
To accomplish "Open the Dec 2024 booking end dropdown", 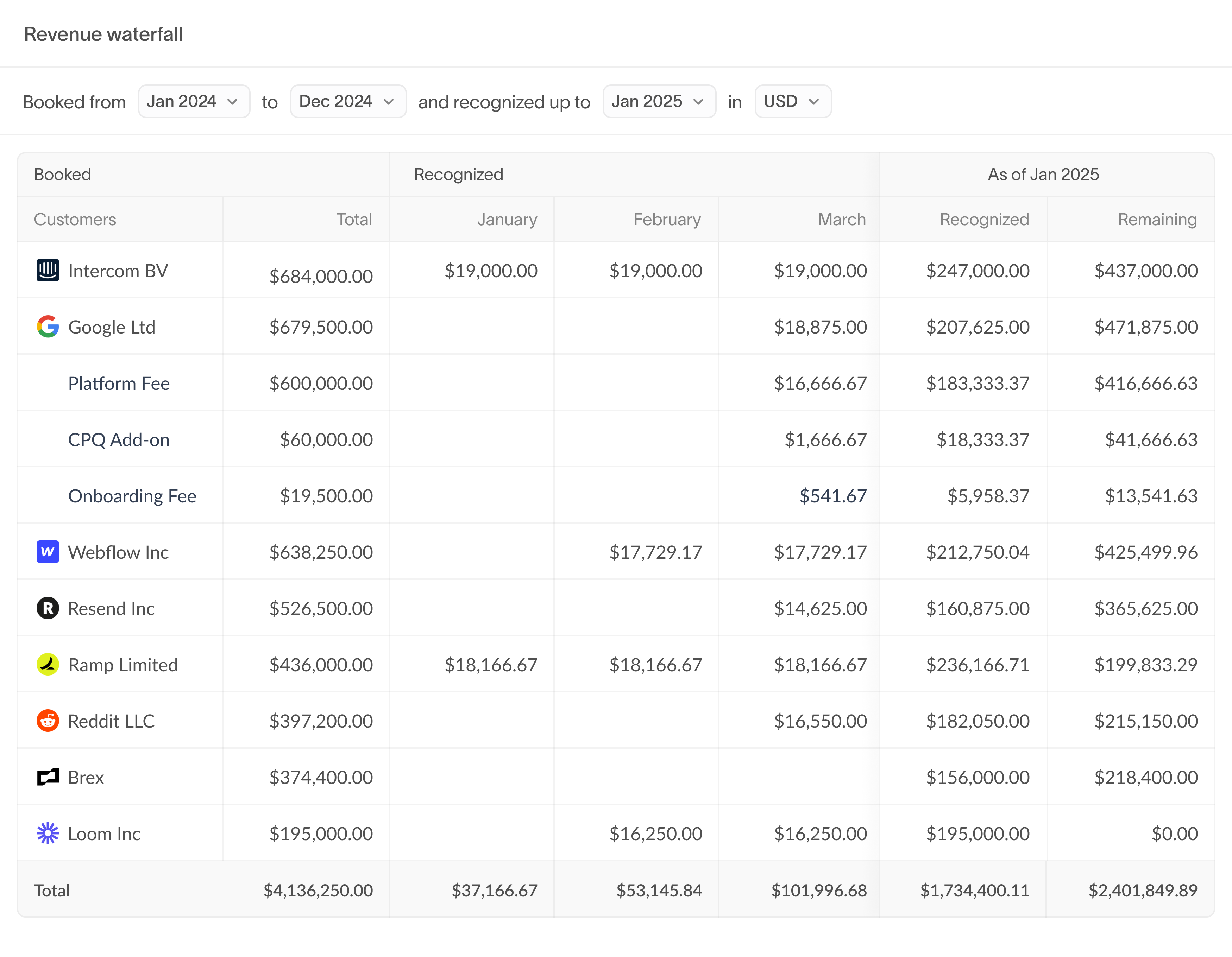I will click(x=347, y=102).
